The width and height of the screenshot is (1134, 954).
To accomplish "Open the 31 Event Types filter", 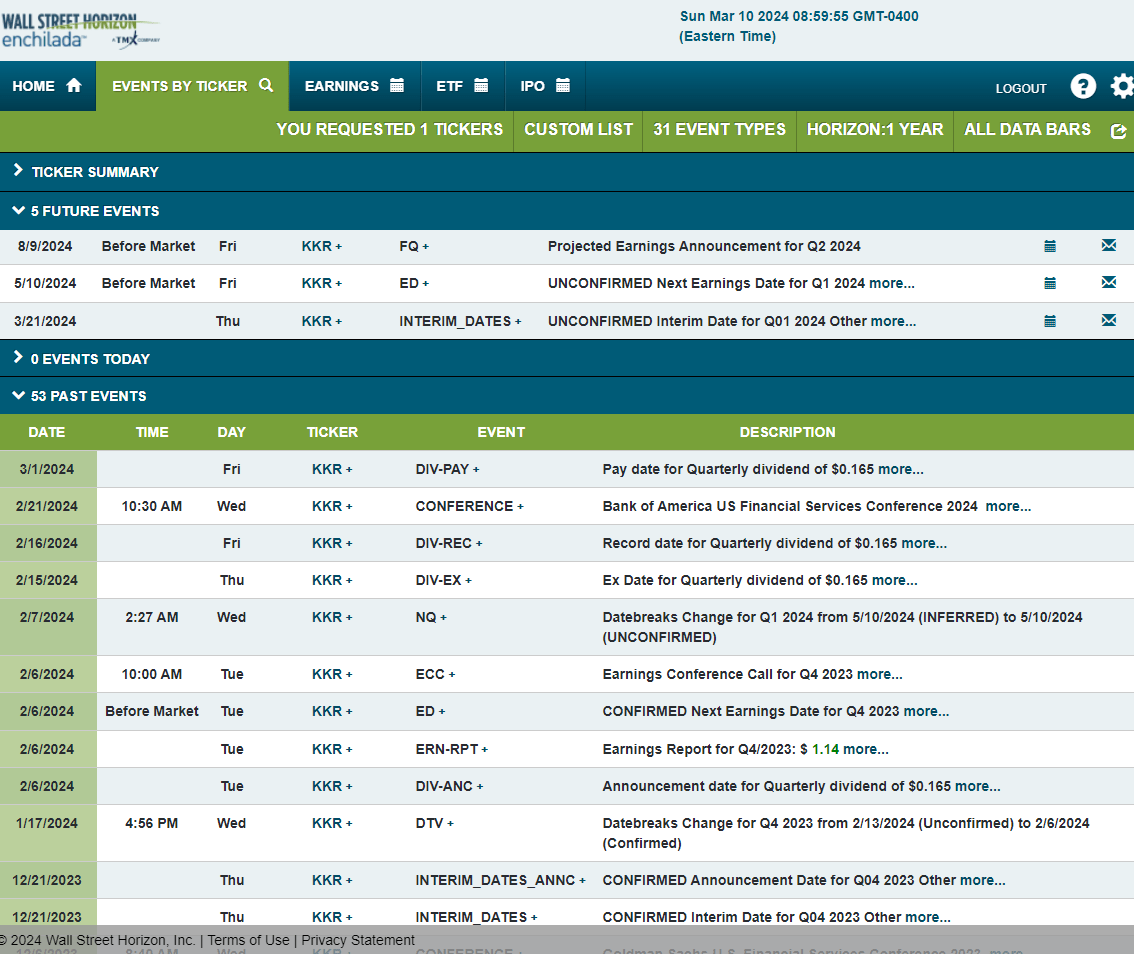I will 719,130.
